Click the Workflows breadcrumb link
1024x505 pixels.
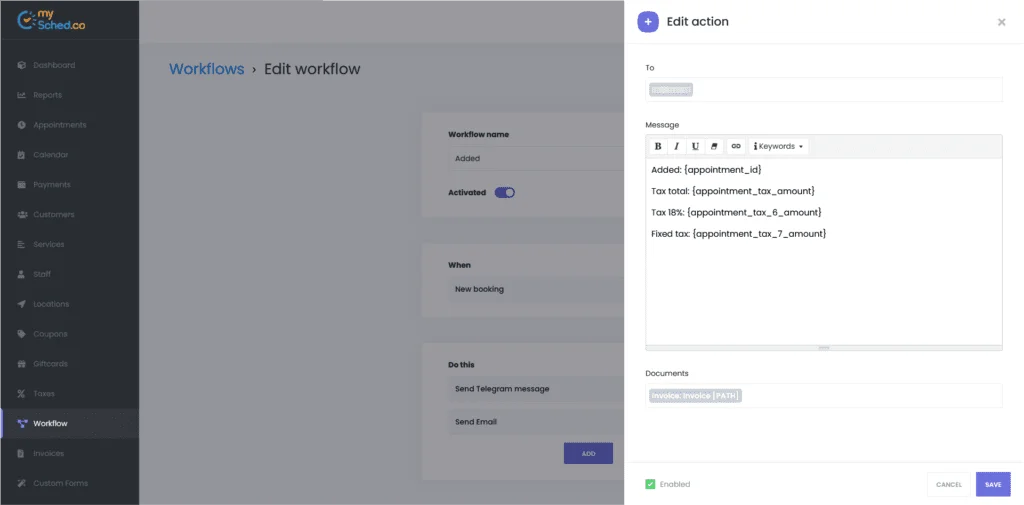point(206,69)
